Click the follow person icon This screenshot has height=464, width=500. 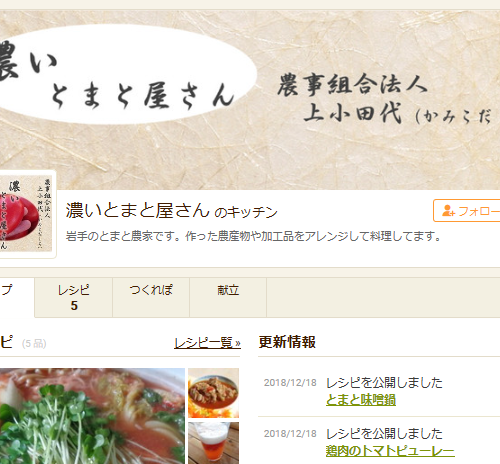click(x=448, y=211)
